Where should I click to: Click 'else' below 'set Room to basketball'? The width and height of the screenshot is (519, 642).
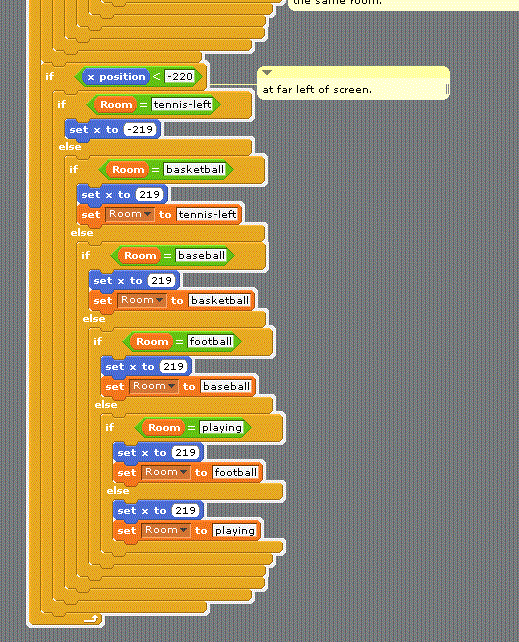(94, 319)
